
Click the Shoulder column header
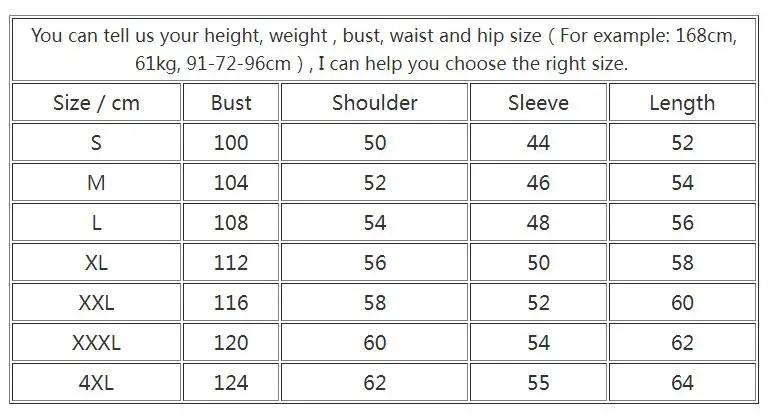[x=374, y=102]
